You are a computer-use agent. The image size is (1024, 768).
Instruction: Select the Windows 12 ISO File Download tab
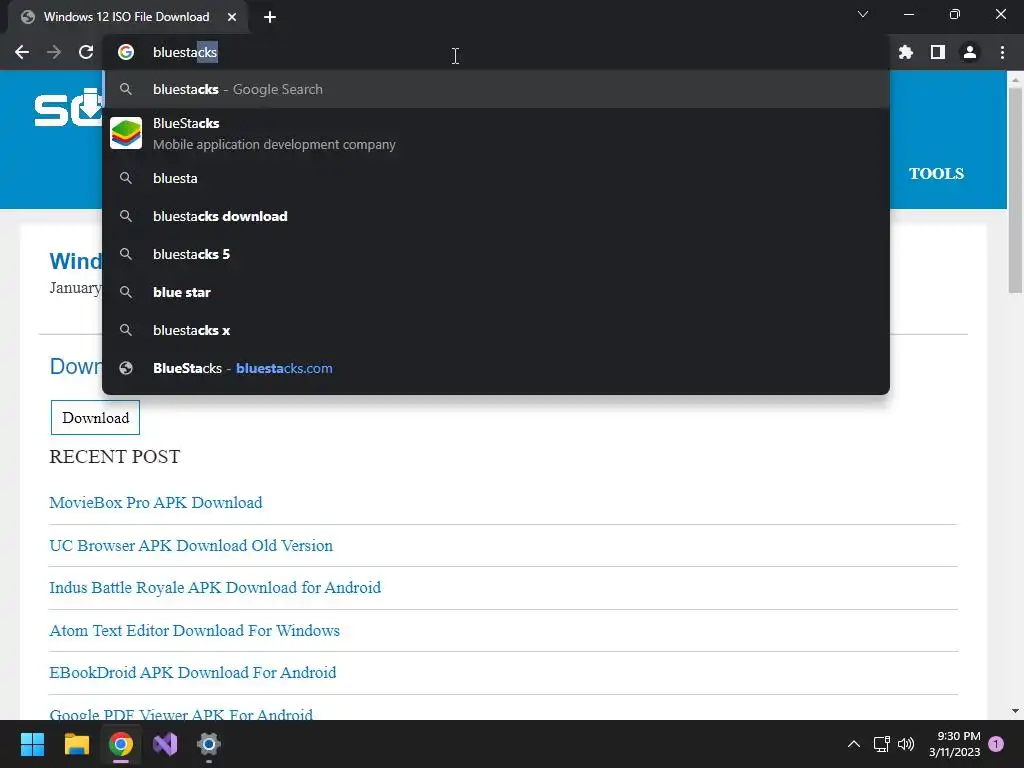(127, 17)
